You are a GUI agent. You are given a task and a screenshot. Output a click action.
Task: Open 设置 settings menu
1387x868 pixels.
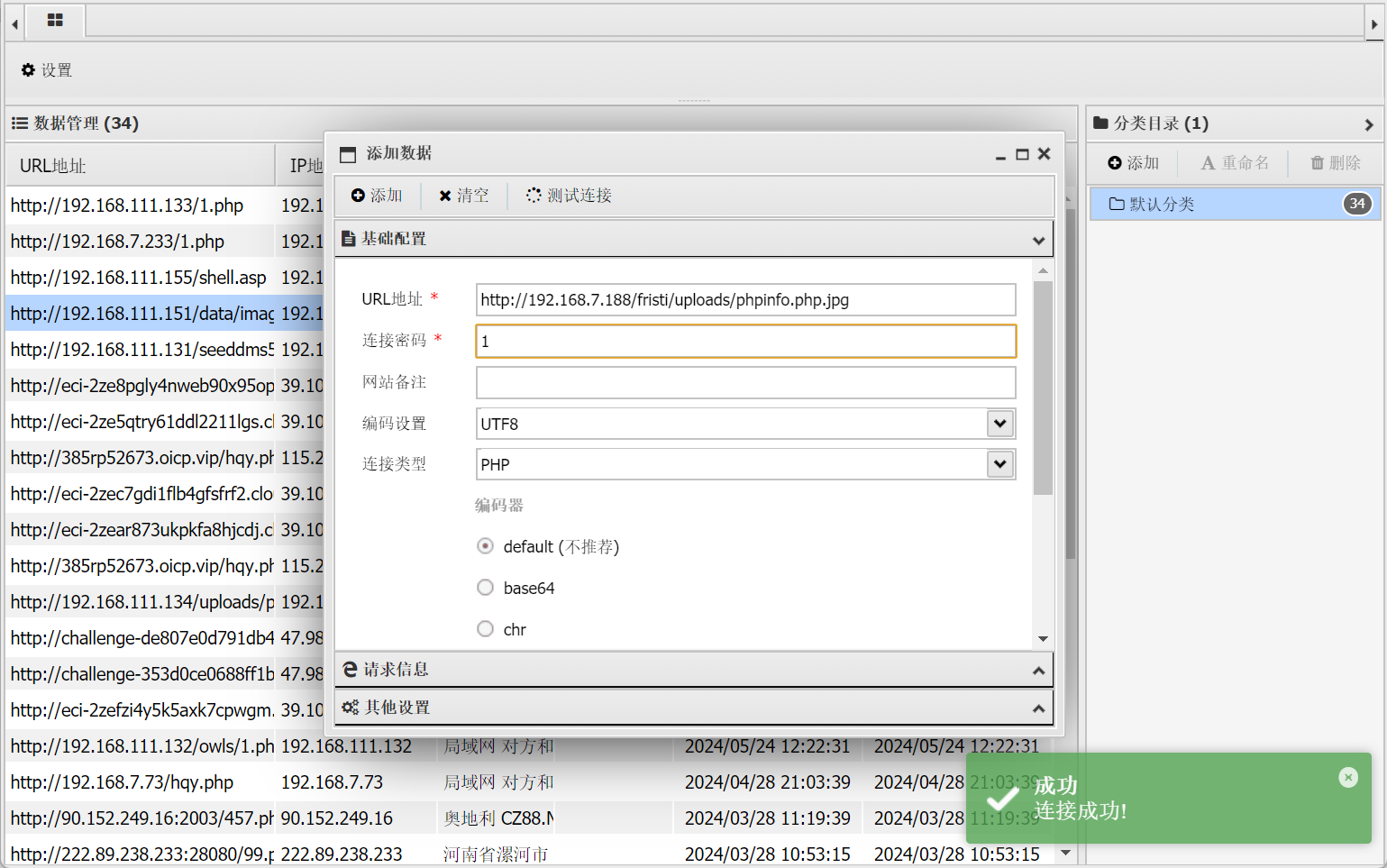[x=47, y=70]
